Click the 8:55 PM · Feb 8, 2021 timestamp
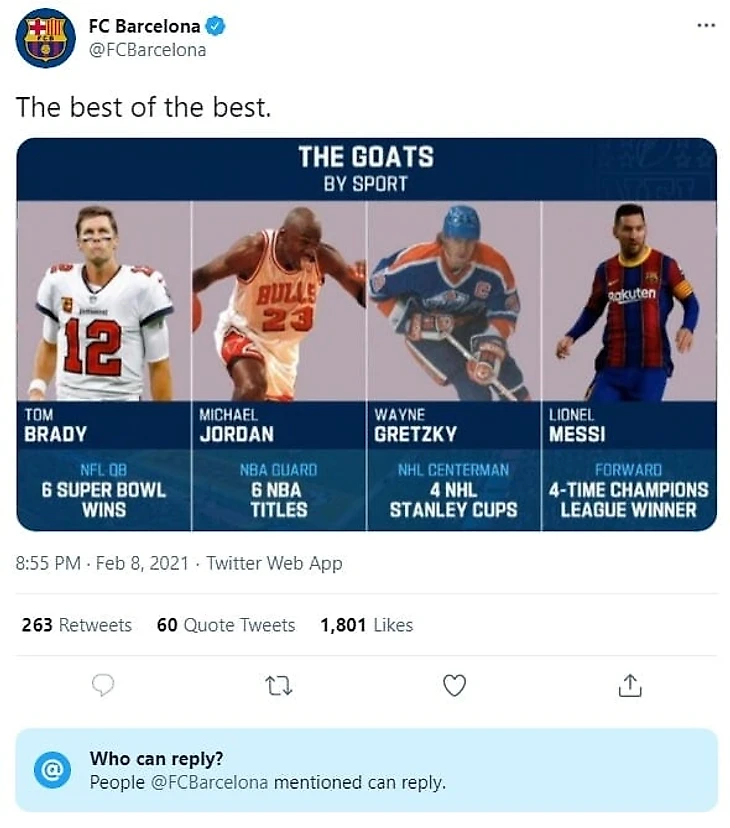Viewport: 730px width, 828px height. point(102,563)
